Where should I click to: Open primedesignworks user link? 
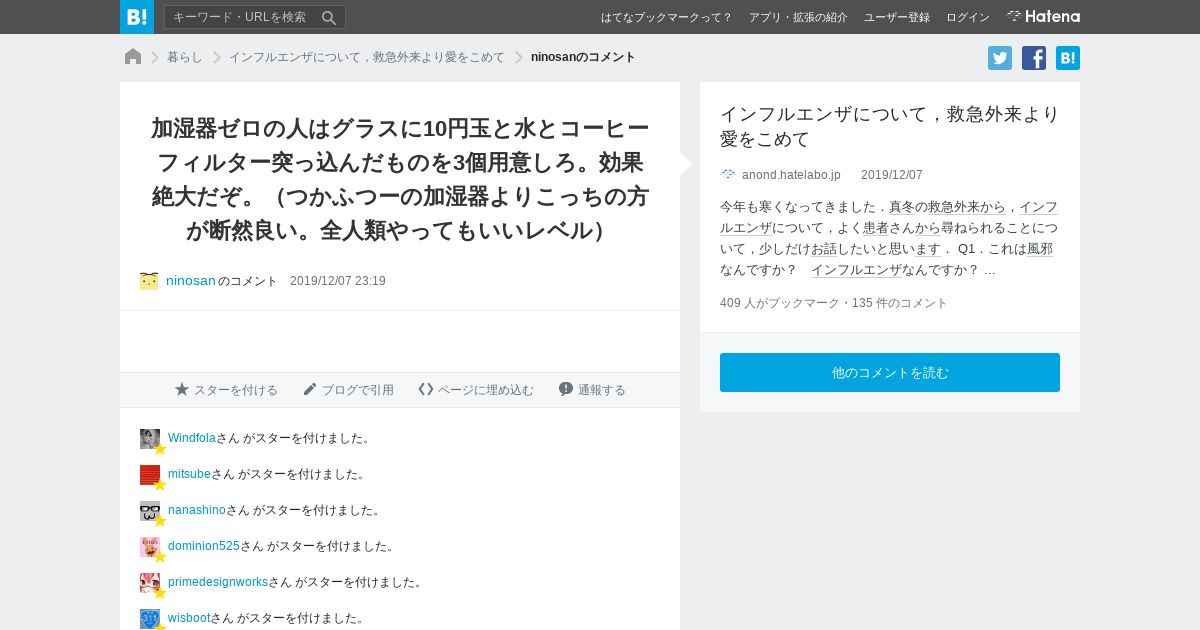(218, 582)
